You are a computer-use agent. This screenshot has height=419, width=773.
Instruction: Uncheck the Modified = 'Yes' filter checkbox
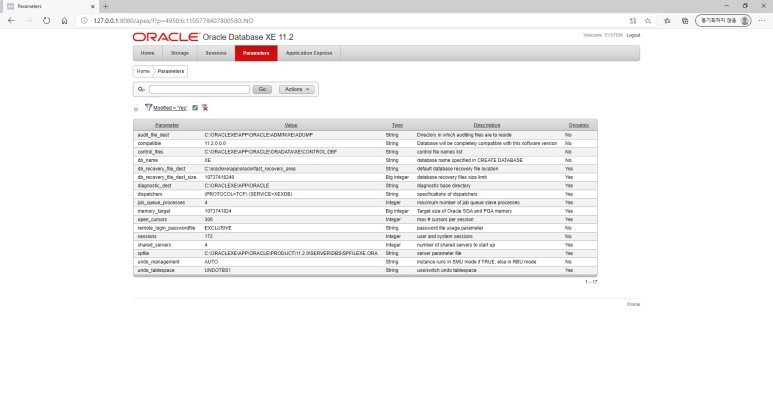tap(195, 107)
